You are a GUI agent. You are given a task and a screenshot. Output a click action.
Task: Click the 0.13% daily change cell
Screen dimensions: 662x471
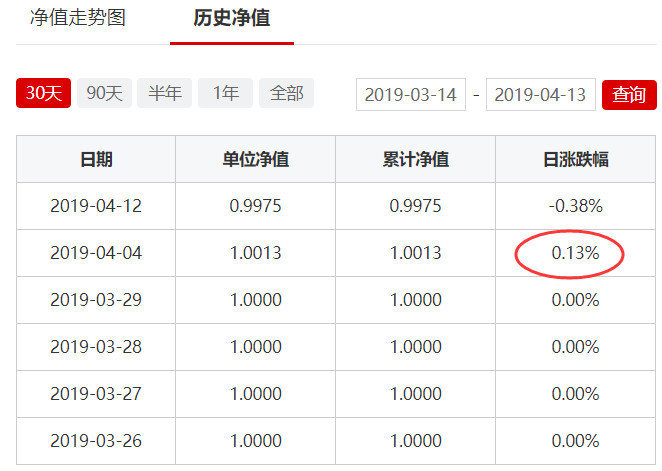pyautogui.click(x=575, y=253)
